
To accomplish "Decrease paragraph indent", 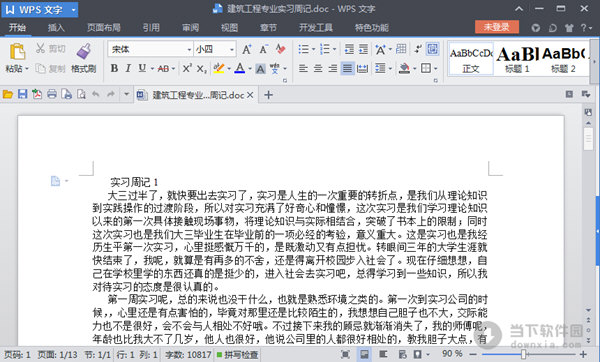I will [349, 49].
